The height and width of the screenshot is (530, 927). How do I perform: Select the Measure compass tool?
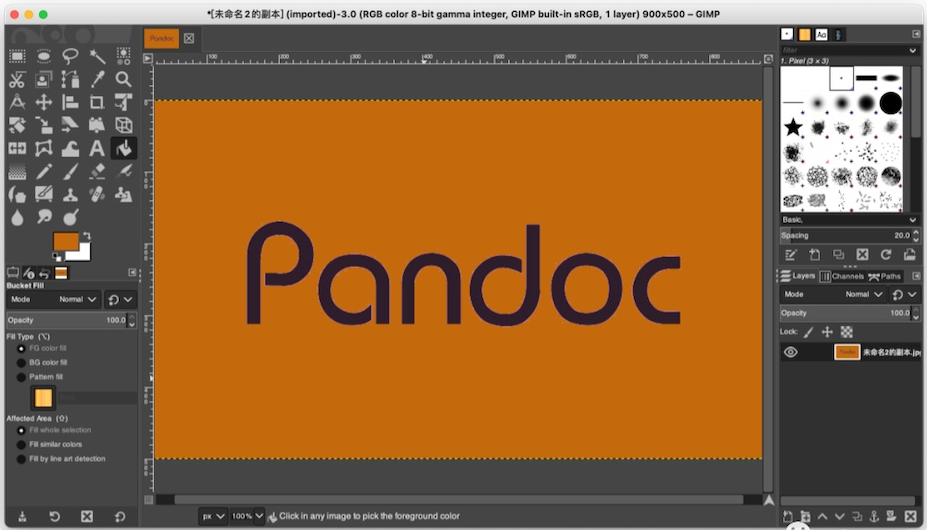17,102
